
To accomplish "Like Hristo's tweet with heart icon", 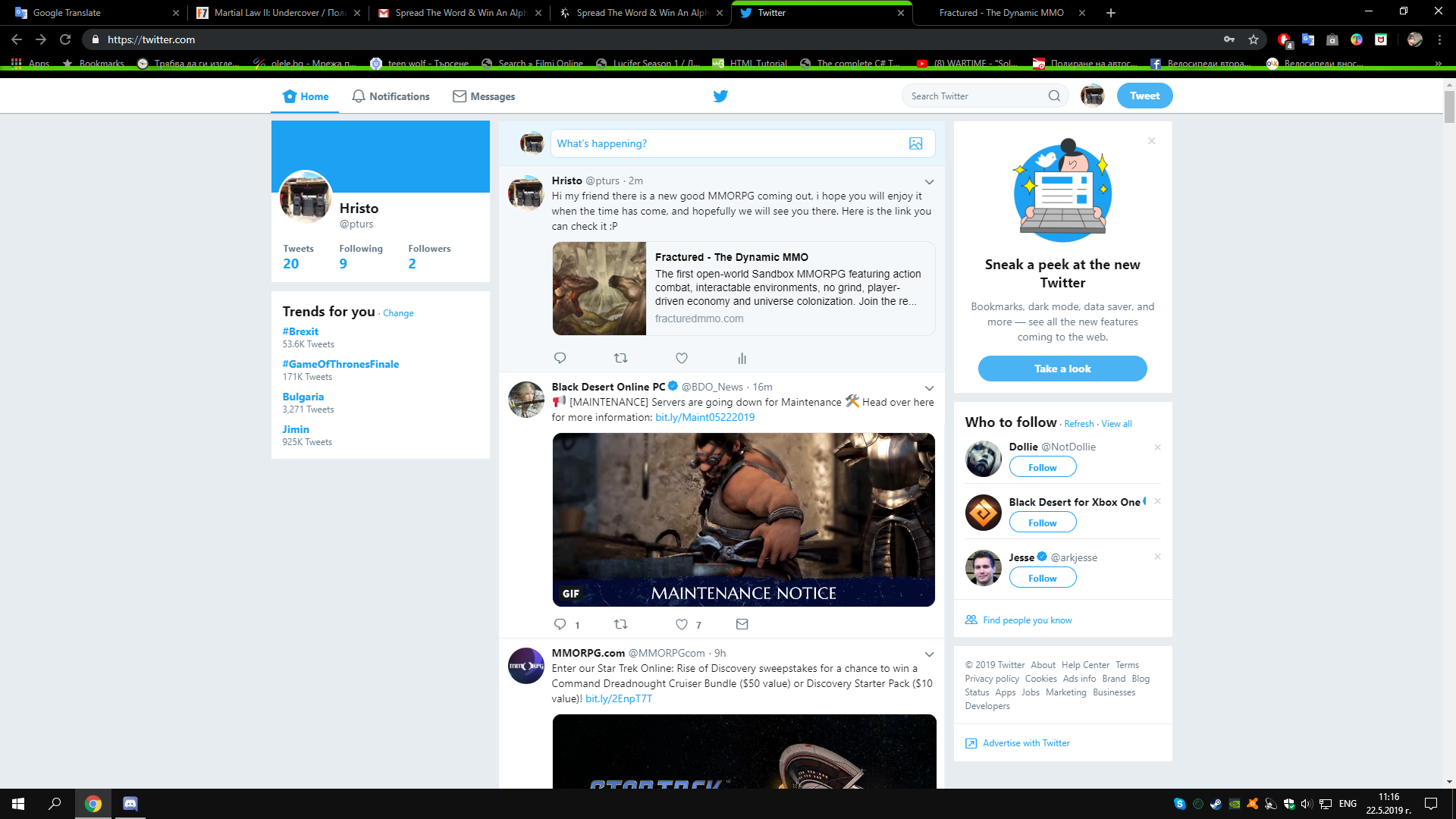I will pyautogui.click(x=682, y=358).
